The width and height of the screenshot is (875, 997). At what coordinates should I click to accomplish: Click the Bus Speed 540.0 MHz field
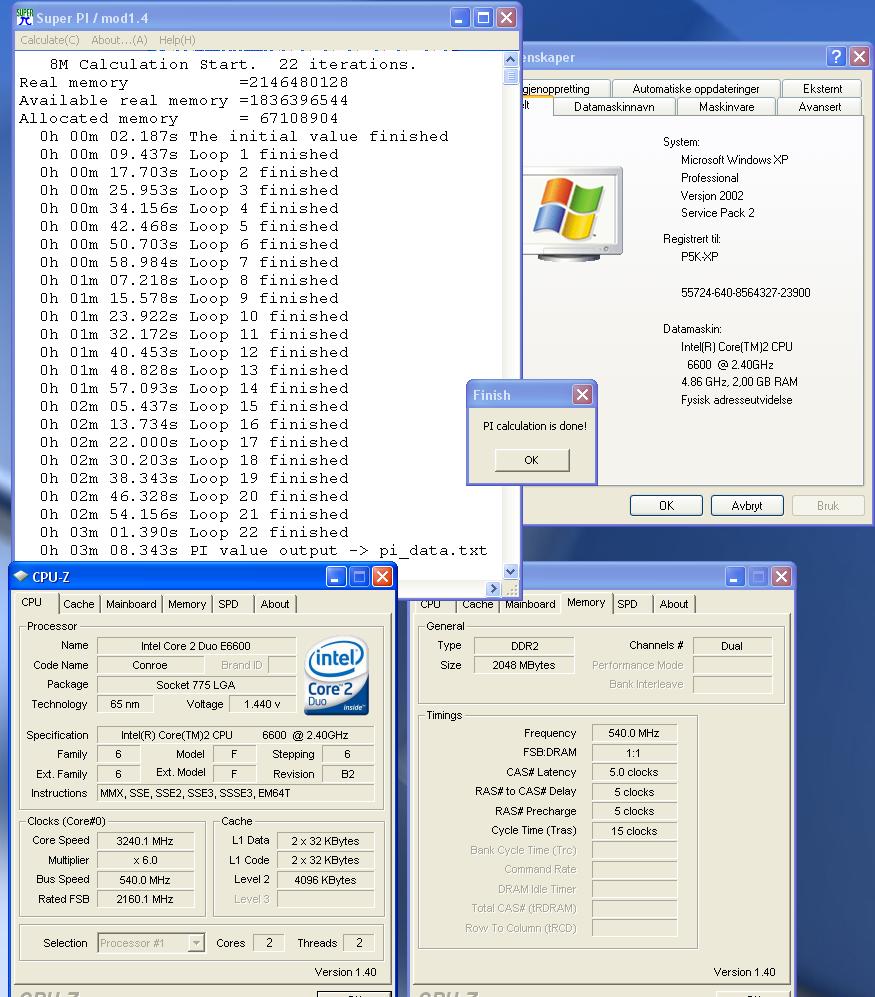coord(145,880)
